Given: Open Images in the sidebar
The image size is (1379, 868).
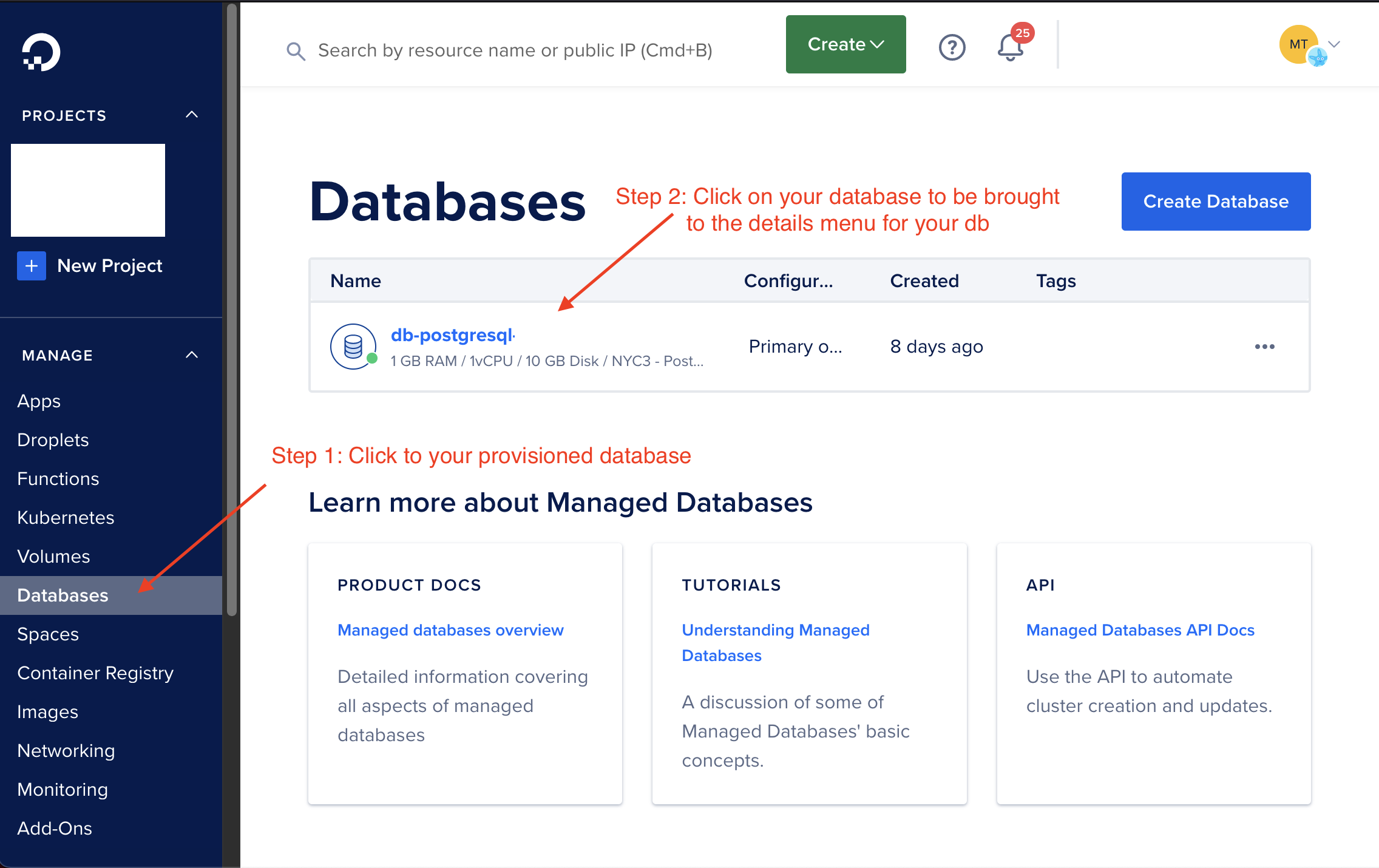Looking at the screenshot, I should (47, 712).
